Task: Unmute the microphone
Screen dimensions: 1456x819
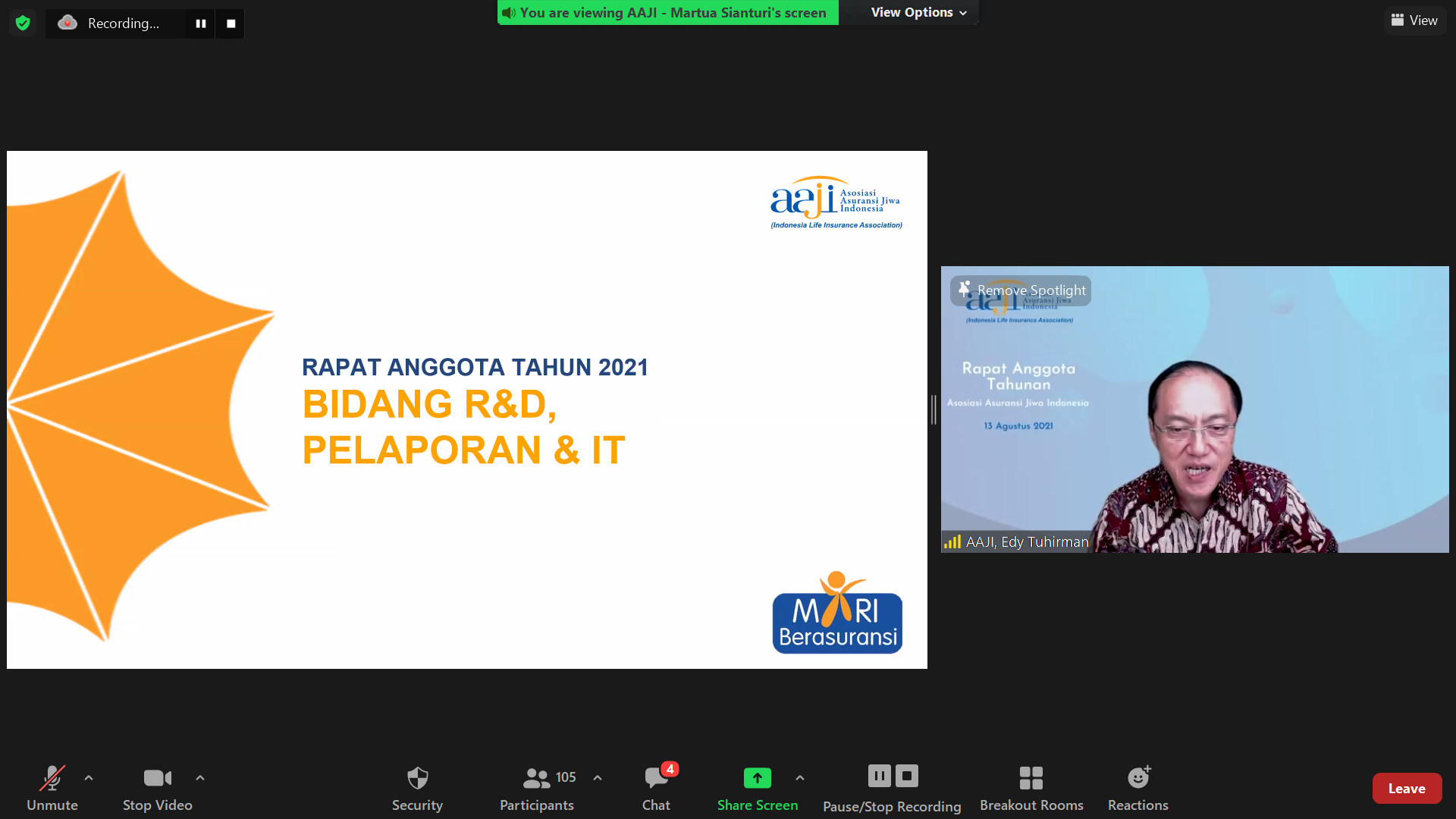Action: pyautogui.click(x=52, y=789)
